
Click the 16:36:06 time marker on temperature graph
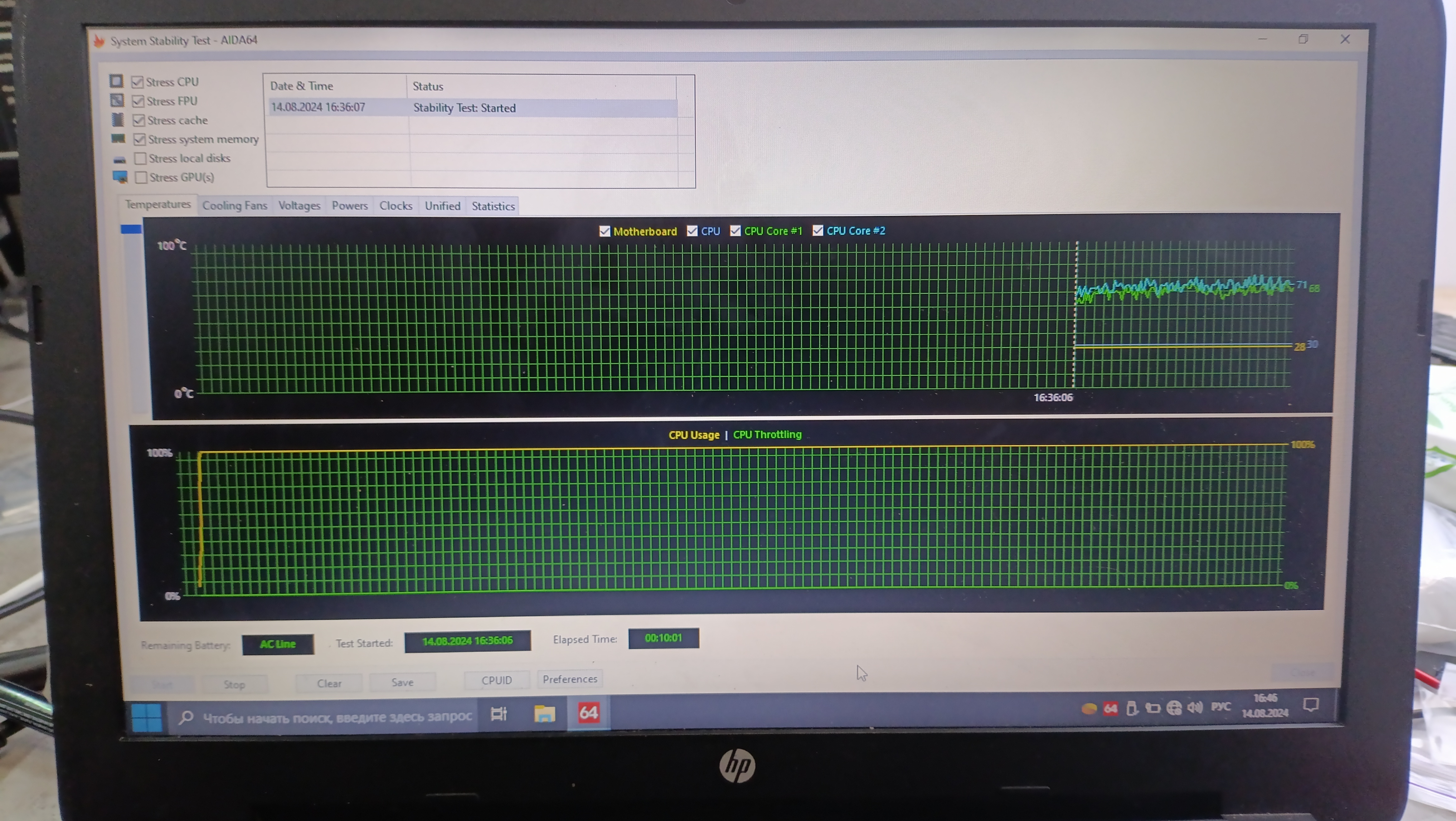pos(1053,397)
